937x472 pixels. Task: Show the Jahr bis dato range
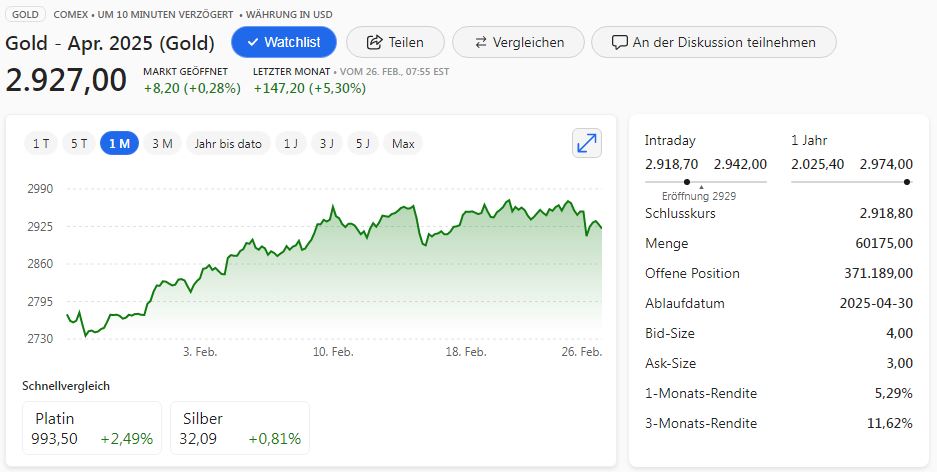point(228,143)
